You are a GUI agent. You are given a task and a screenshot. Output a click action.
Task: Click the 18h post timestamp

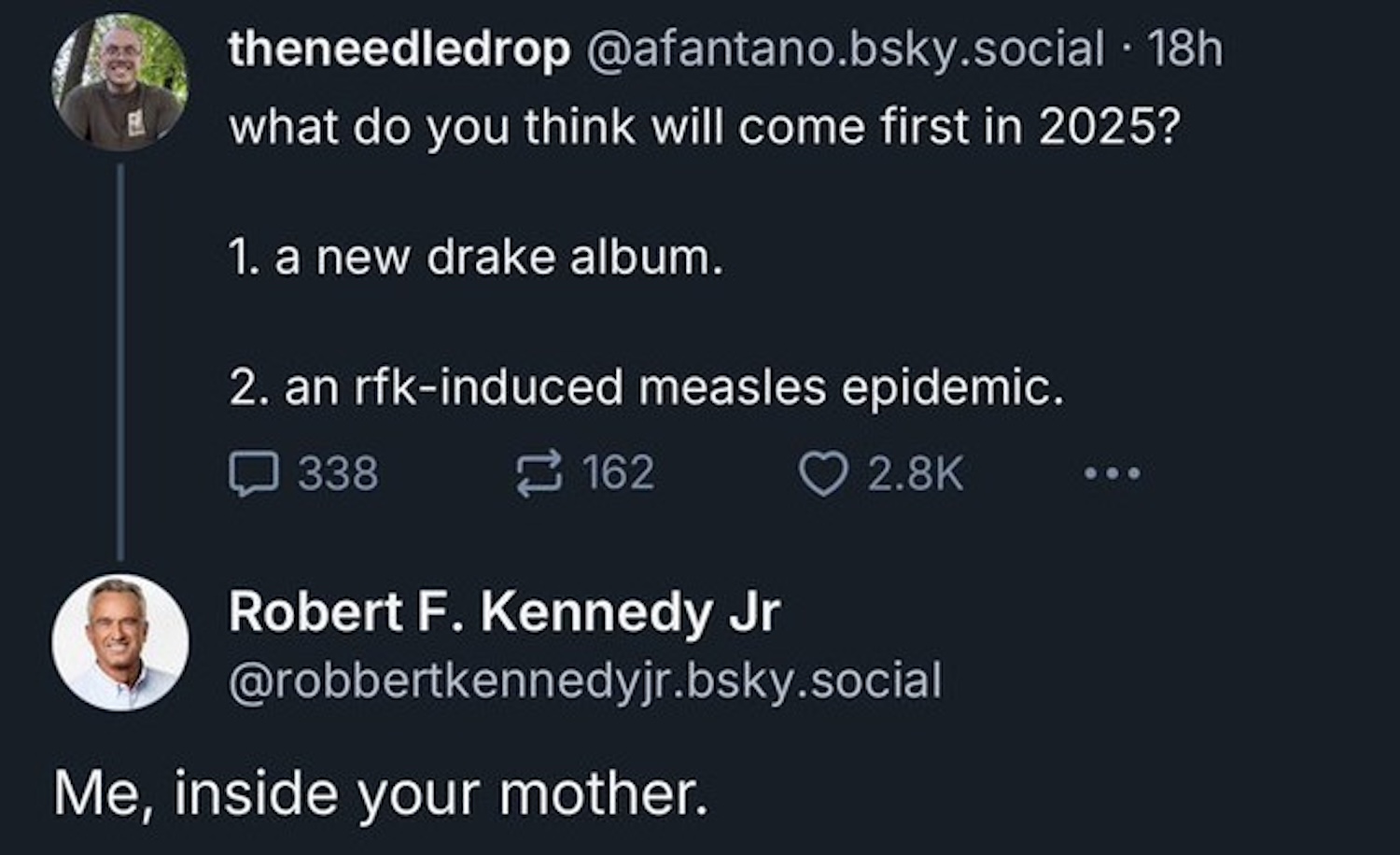[1184, 49]
